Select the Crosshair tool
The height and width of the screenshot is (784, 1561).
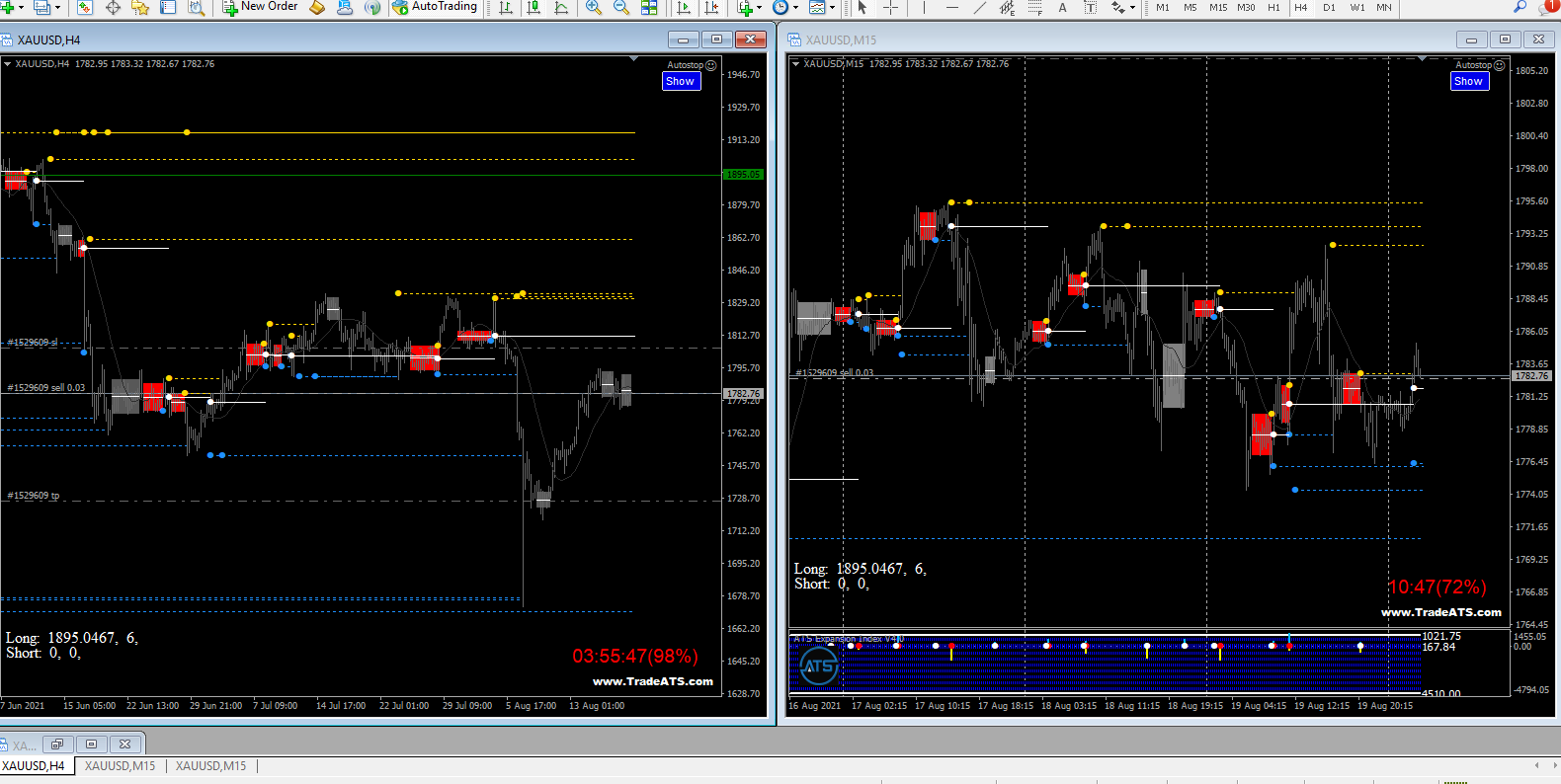point(890,7)
